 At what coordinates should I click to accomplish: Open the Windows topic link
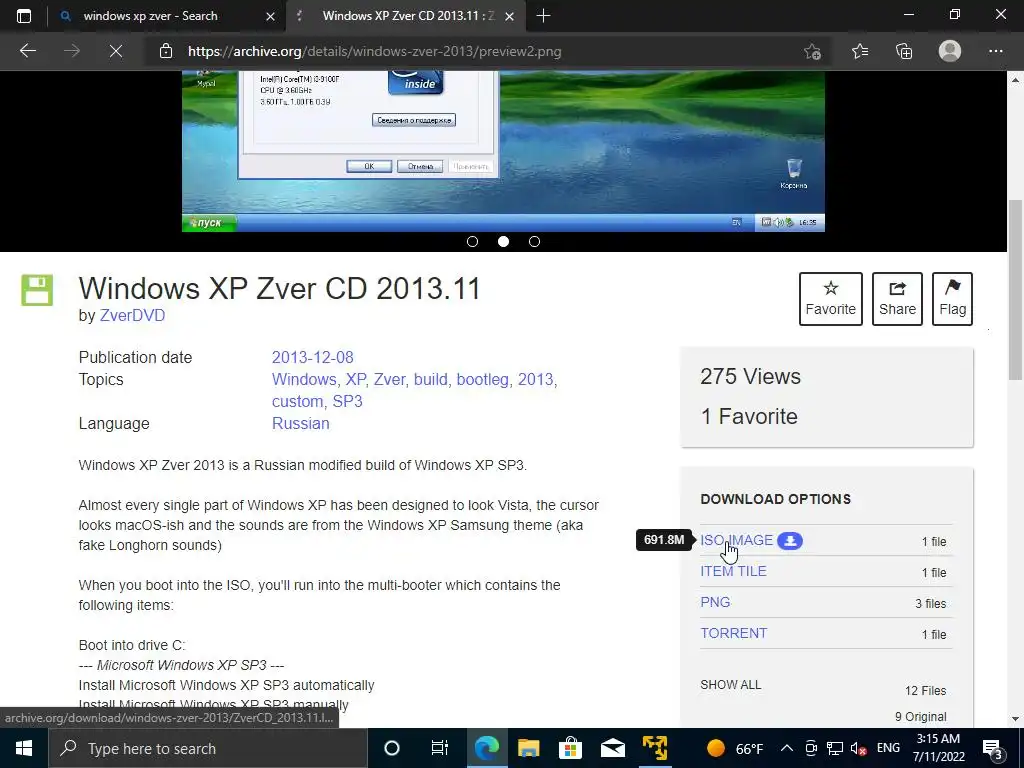(x=304, y=379)
